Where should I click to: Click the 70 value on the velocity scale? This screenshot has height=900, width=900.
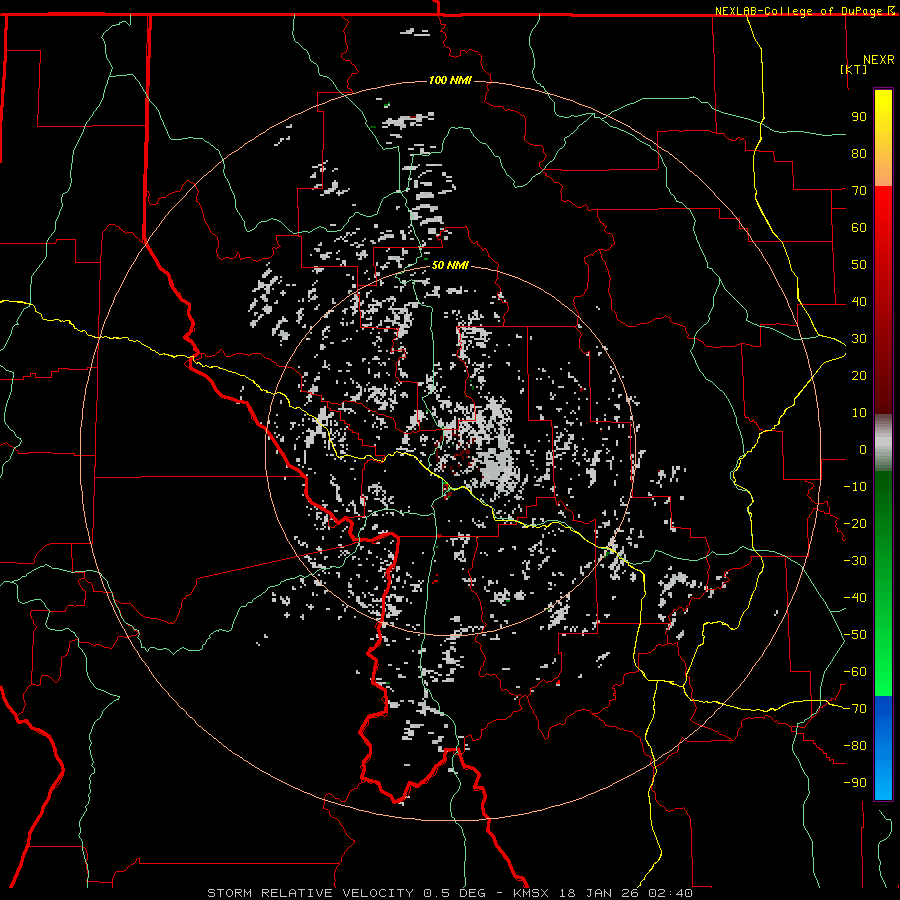click(x=859, y=191)
